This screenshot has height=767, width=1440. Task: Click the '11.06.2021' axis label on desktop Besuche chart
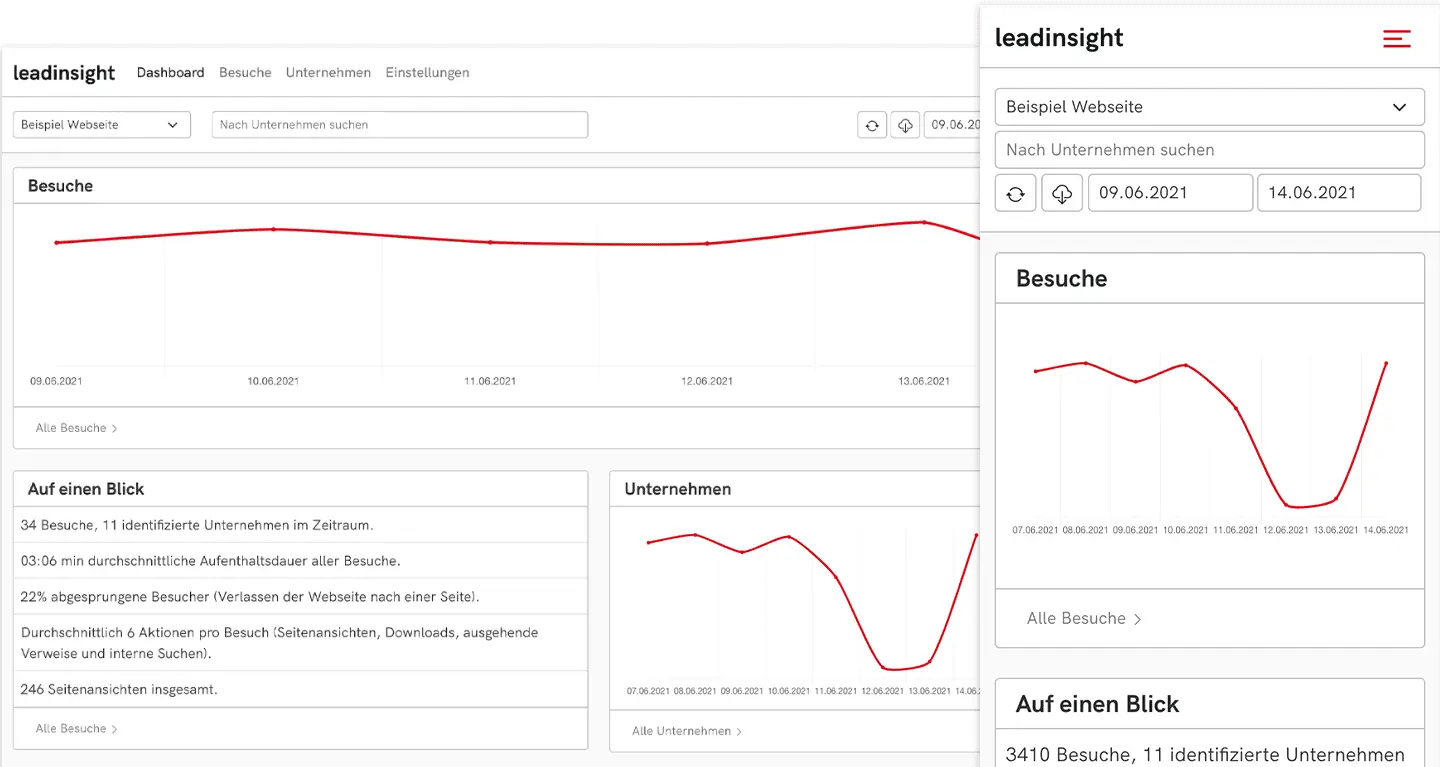[490, 381]
